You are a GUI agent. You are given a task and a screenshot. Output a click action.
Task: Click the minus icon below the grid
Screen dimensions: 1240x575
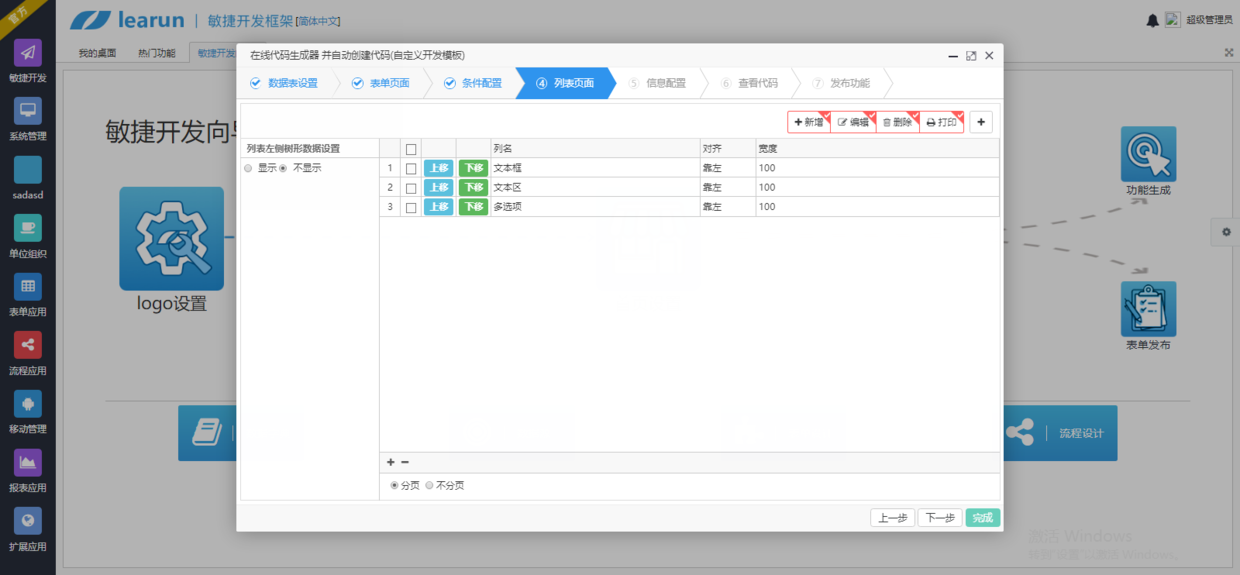tap(405, 462)
